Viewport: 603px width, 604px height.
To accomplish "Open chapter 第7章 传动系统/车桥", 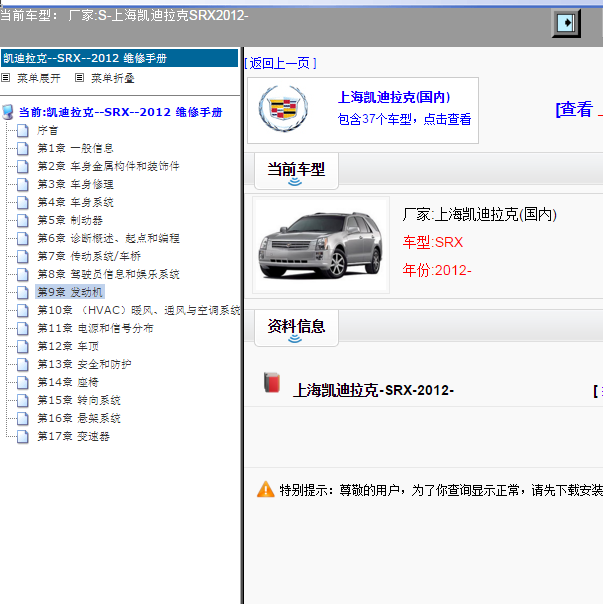I will tap(89, 256).
